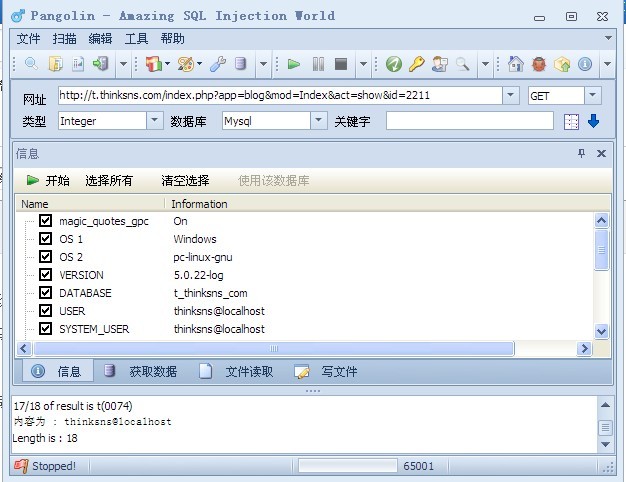
Task: Select the 信息 bottom tab
Action: pyautogui.click(x=56, y=371)
